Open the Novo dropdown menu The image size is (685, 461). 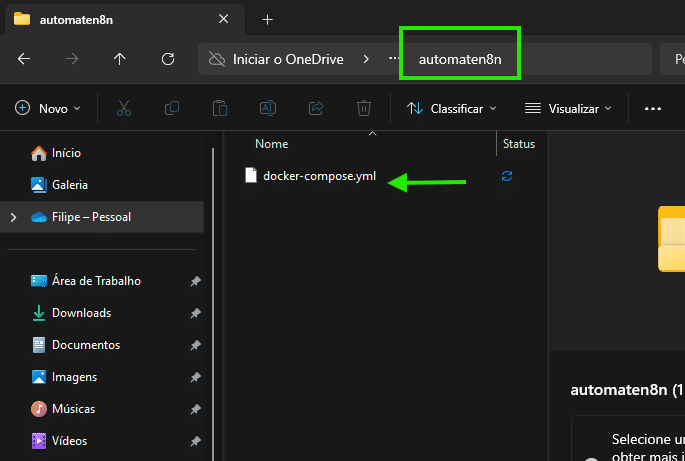coord(48,108)
